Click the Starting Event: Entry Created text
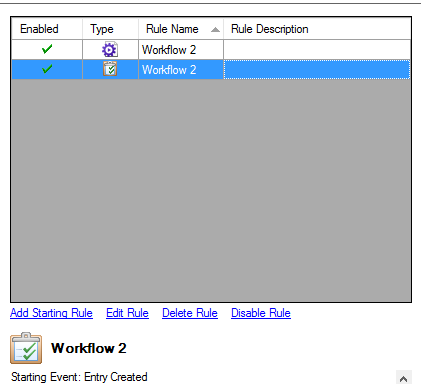Viewport: 421px width, 384px height. [x=79, y=377]
